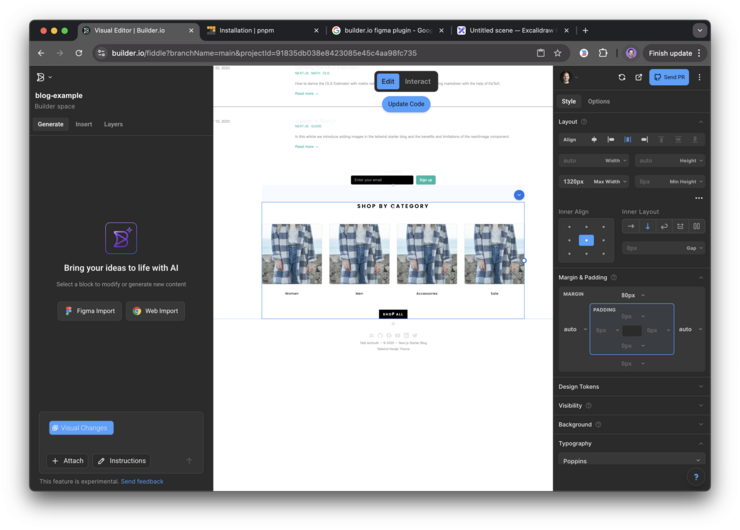
Task: Set inner layout to horizontal row arrow
Action: tap(631, 227)
